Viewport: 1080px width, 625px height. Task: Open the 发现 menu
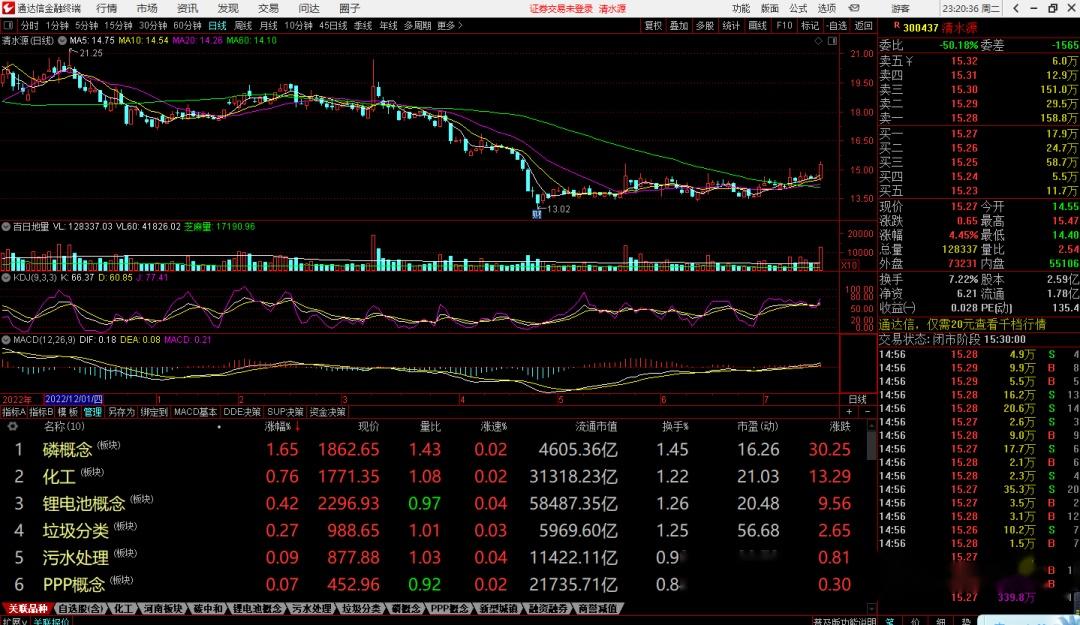[x=228, y=8]
